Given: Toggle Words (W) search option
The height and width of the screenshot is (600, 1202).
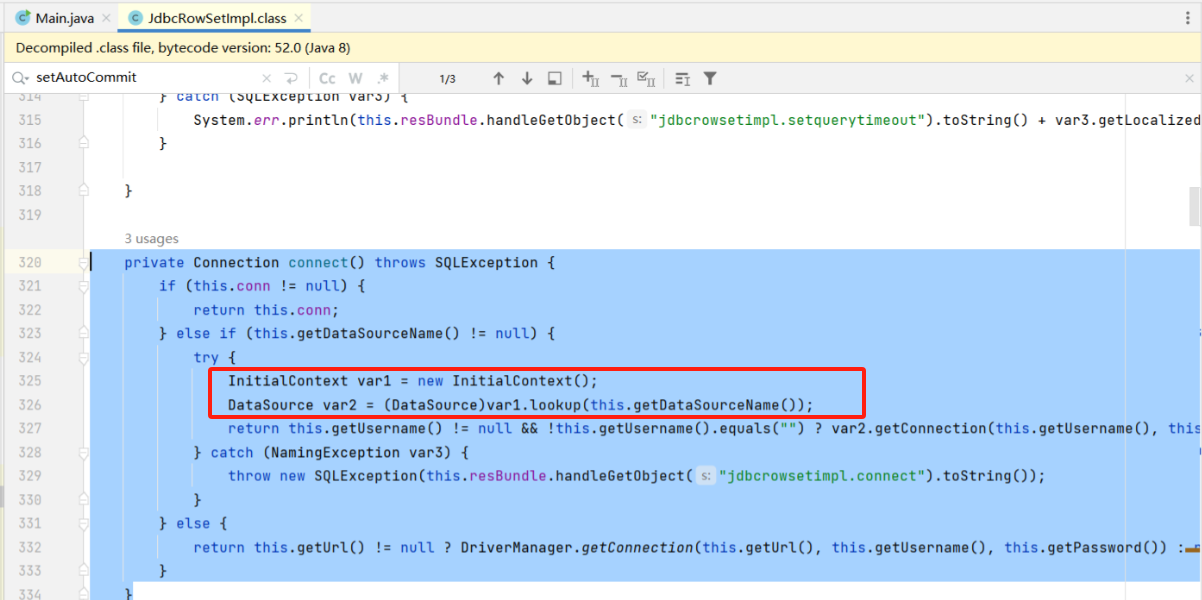Looking at the screenshot, I should [355, 78].
